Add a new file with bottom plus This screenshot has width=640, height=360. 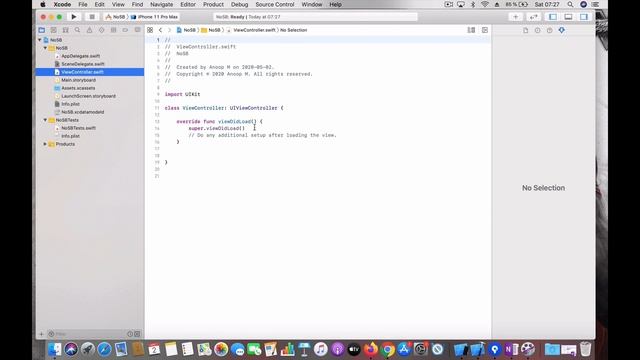click(41, 334)
